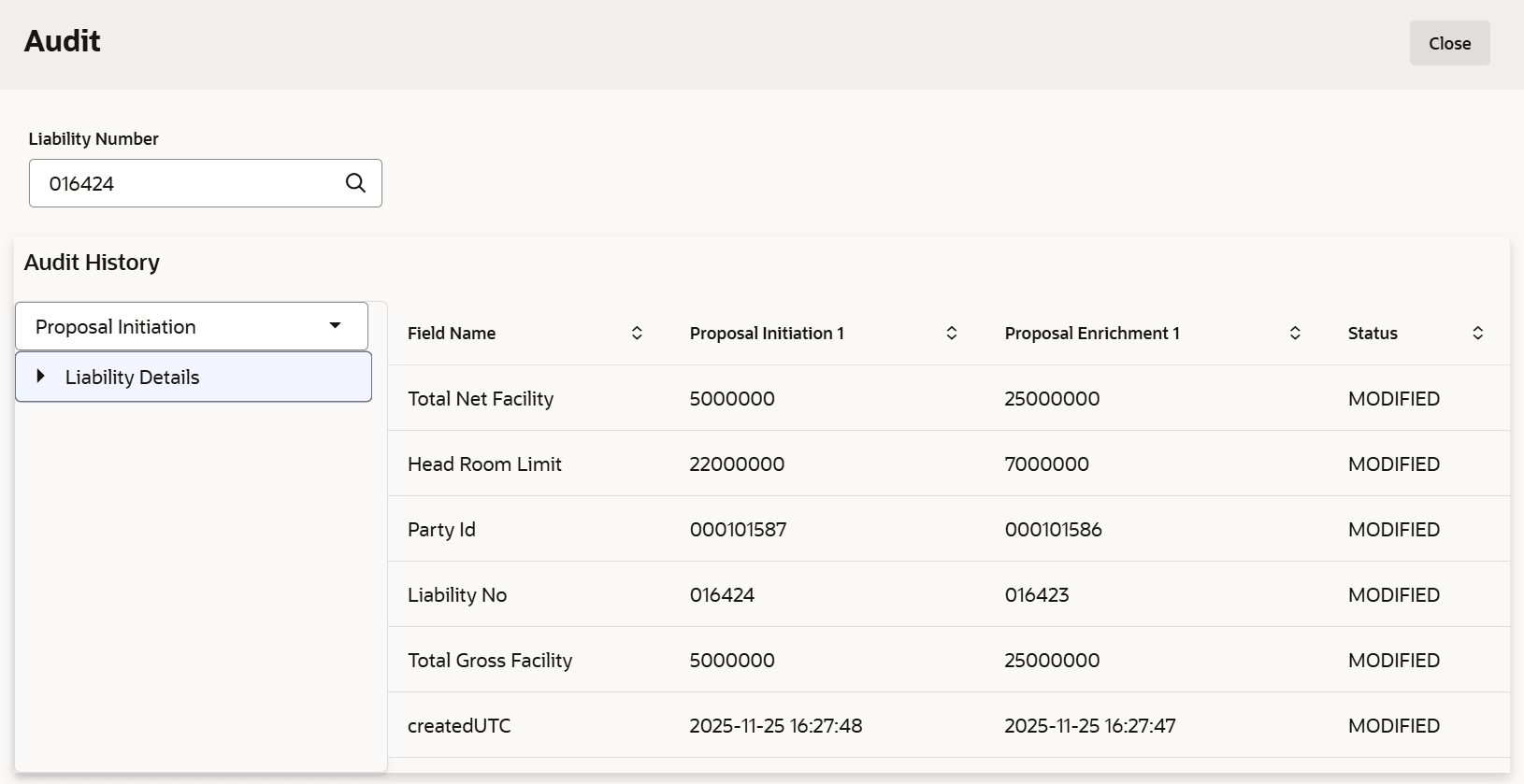Expand the Liability Details tree node
This screenshot has height=784, width=1524.
click(x=40, y=376)
